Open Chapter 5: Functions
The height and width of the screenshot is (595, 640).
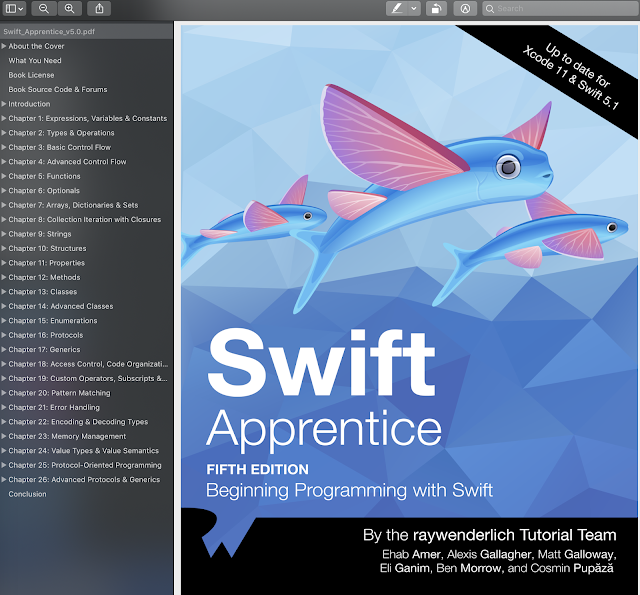pyautogui.click(x=44, y=176)
